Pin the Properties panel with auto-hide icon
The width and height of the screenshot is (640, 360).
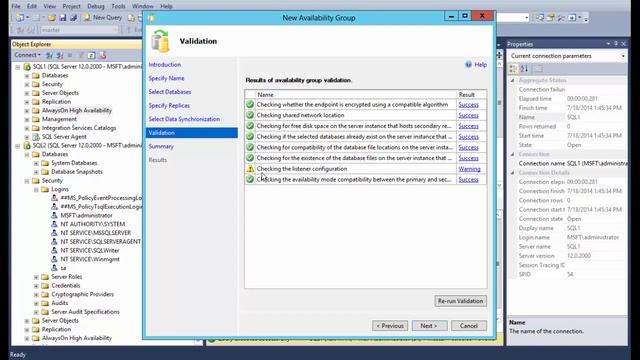click(x=616, y=44)
